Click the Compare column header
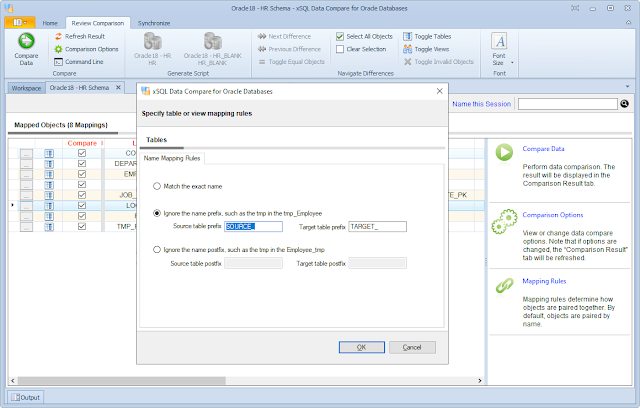The height and width of the screenshot is (408, 640). [82, 143]
